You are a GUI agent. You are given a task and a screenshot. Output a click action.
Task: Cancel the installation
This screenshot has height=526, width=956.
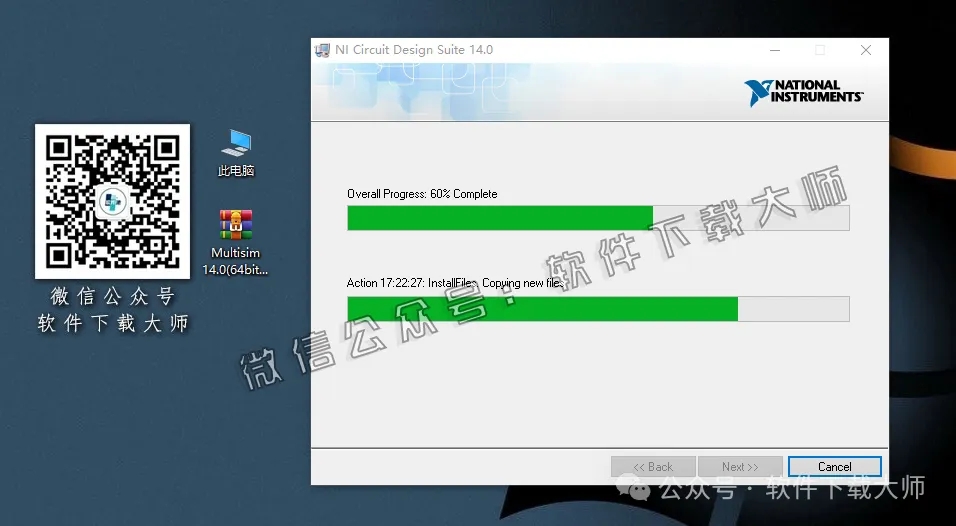pyautogui.click(x=834, y=467)
